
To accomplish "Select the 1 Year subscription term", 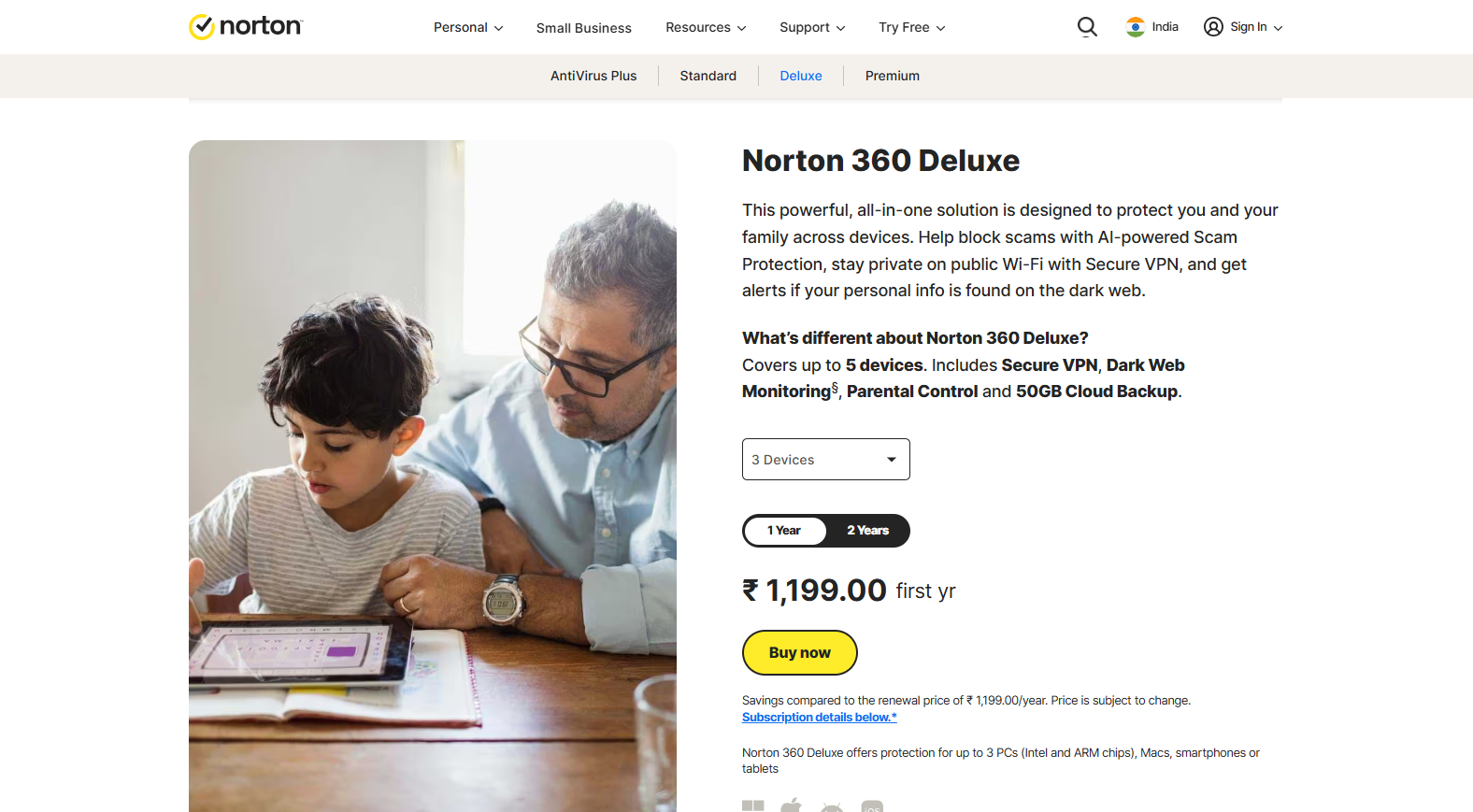I will point(784,531).
